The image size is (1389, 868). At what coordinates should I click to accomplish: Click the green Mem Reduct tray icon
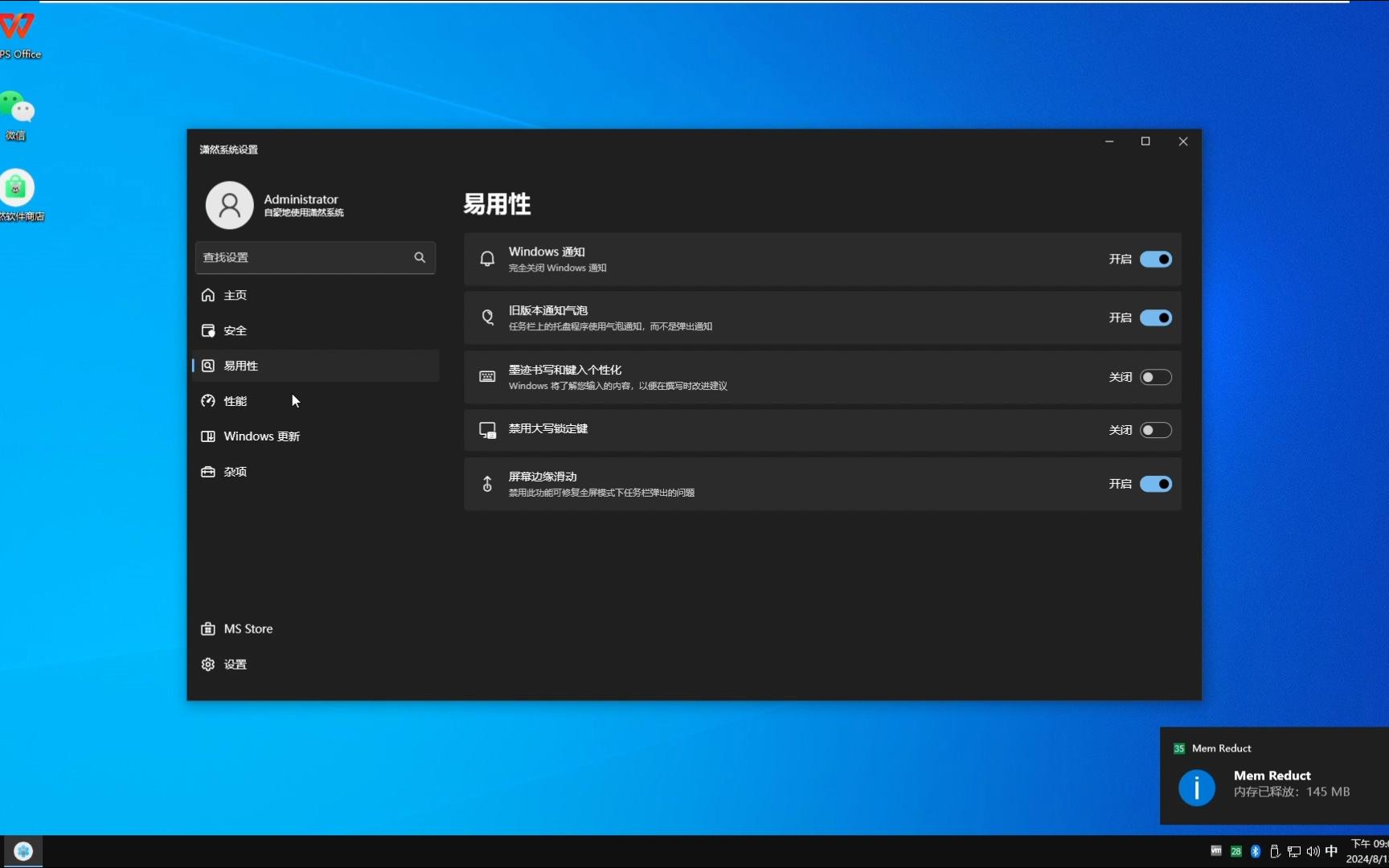(x=1236, y=851)
